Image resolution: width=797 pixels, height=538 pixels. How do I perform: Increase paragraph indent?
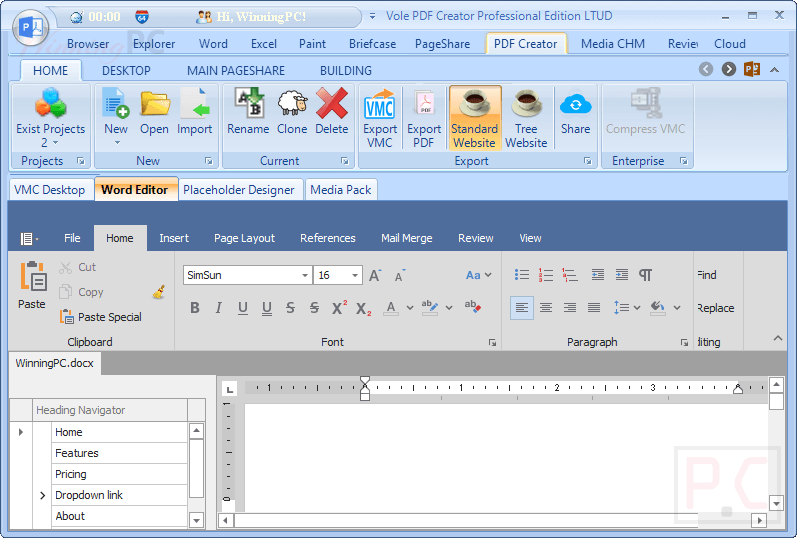click(x=622, y=275)
